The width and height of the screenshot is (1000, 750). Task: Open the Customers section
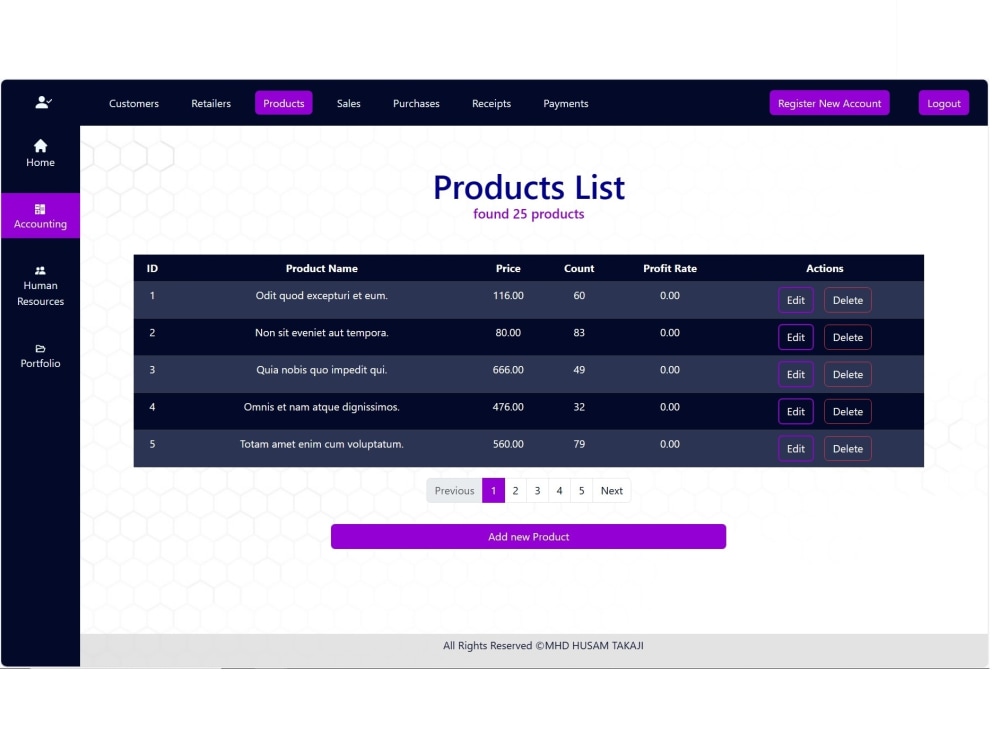133,103
